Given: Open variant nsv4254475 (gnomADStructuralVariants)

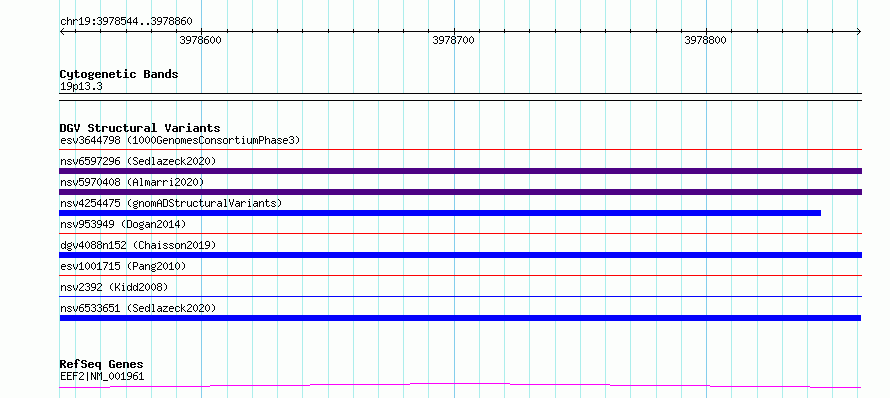Looking at the screenshot, I should [171, 203].
